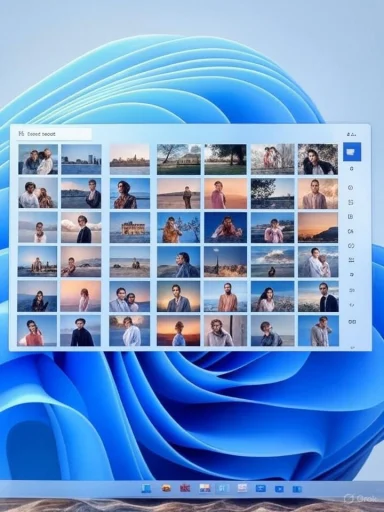This screenshot has height=512, width=384.
Task: Click the small icon group at window top-right
Action: tap(351, 134)
